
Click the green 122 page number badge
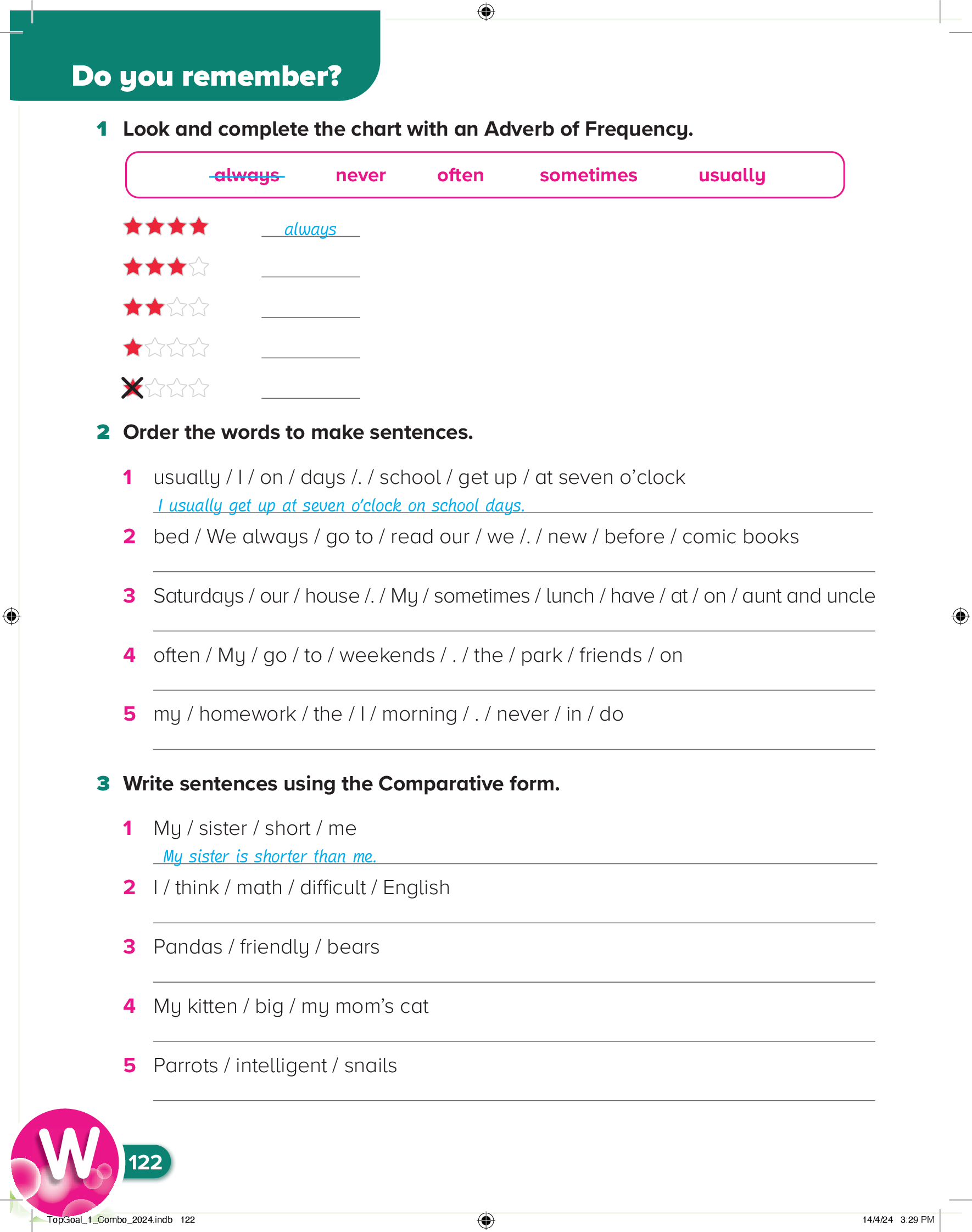(145, 1162)
